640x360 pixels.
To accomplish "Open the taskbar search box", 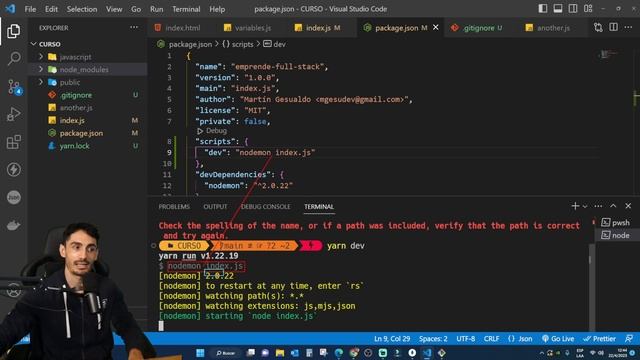I will pos(226,353).
